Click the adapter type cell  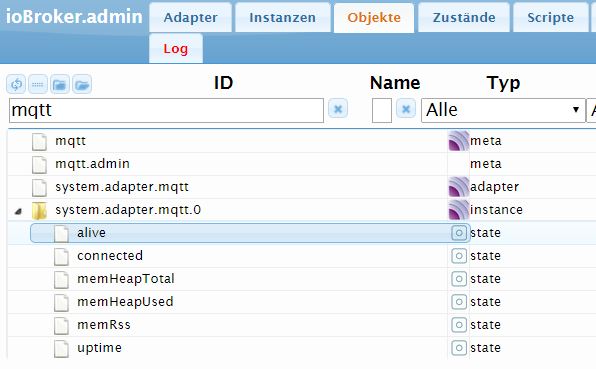click(494, 187)
